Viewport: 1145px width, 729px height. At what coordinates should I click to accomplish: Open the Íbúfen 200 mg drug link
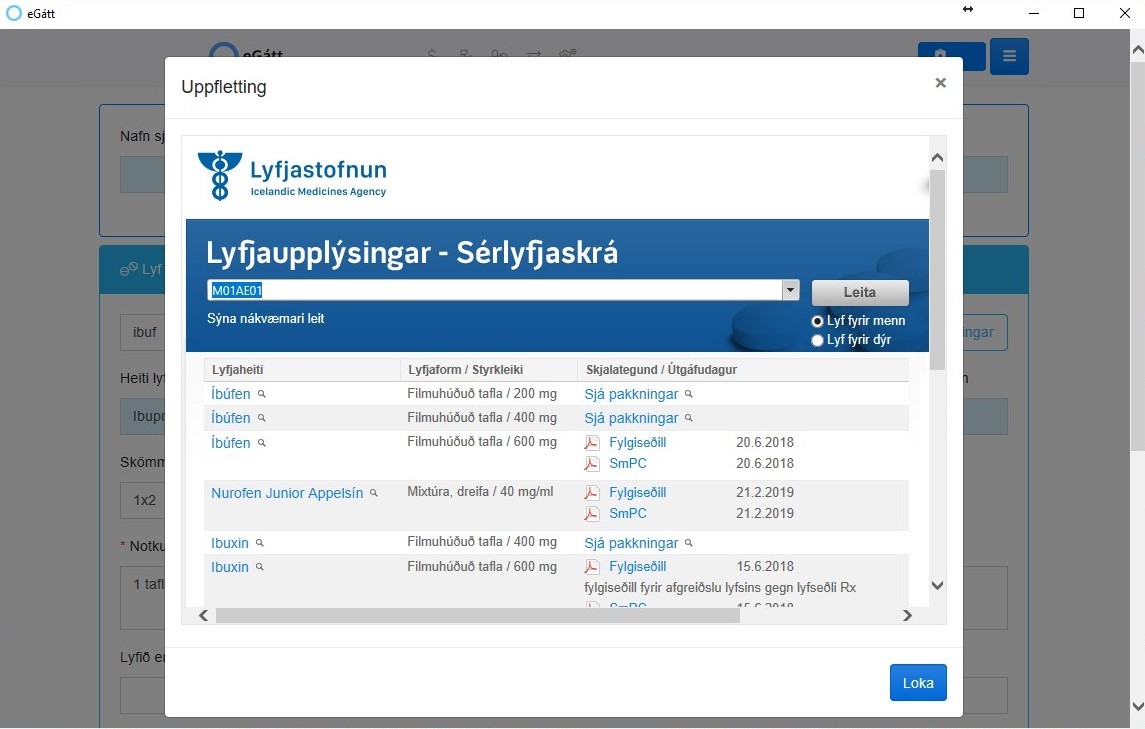pyautogui.click(x=231, y=394)
